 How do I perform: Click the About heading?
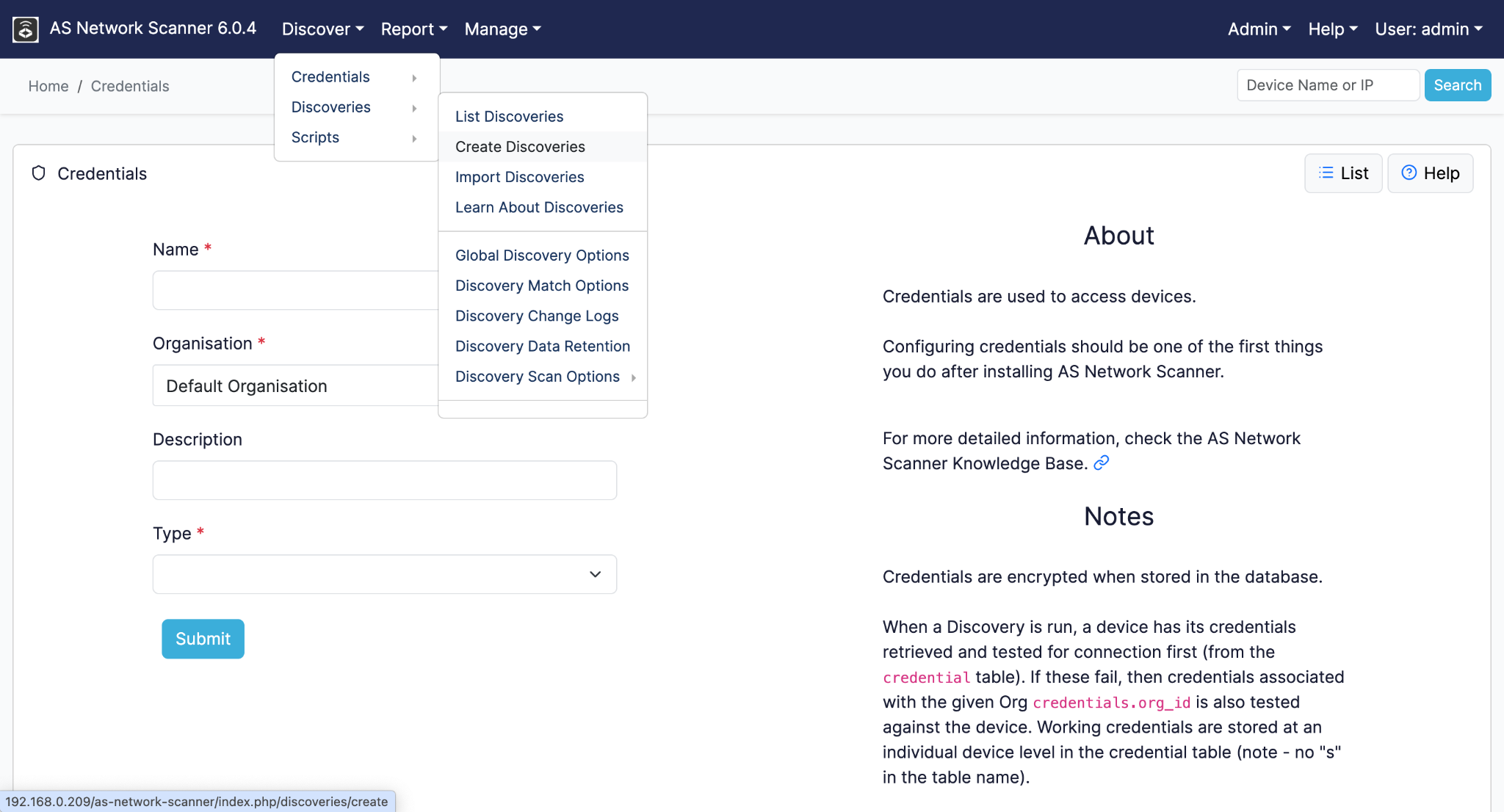click(1119, 236)
